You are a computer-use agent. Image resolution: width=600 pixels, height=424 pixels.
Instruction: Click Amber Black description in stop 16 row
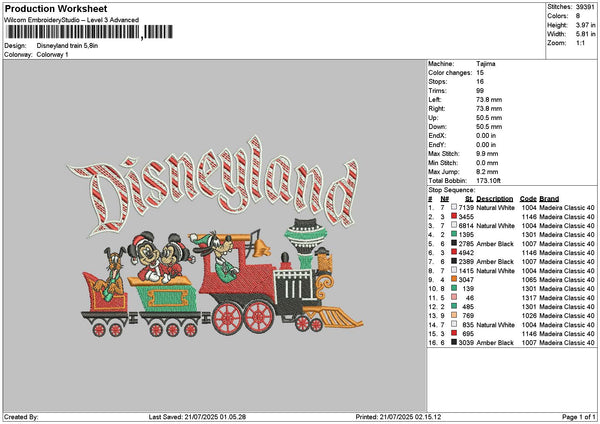pos(495,343)
